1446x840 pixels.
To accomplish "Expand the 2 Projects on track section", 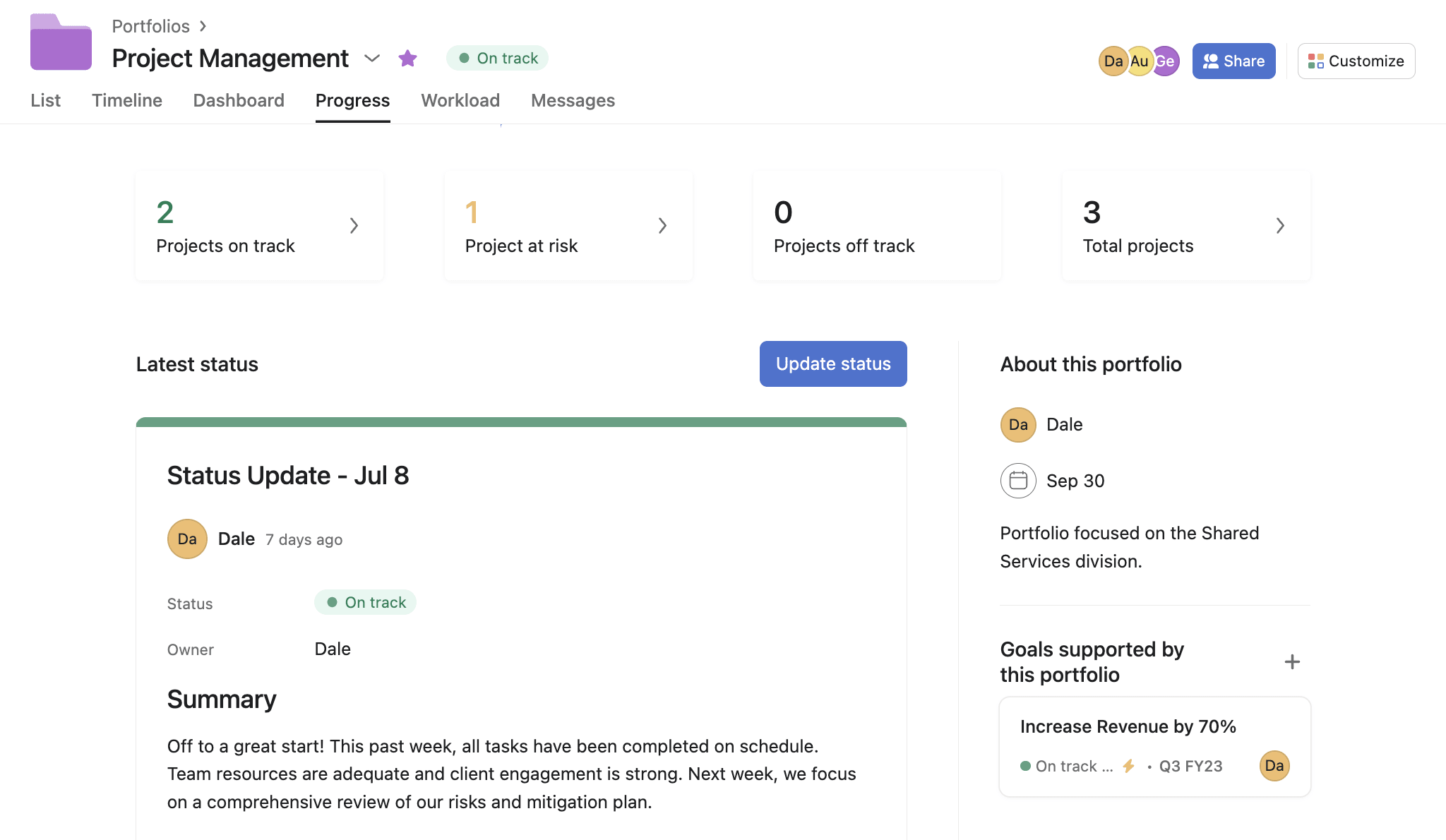I will (353, 225).
